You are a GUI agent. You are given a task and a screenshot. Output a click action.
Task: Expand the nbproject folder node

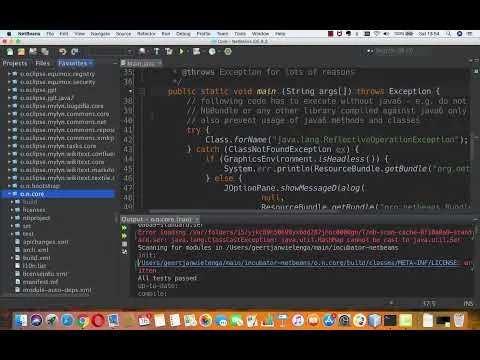[12, 218]
